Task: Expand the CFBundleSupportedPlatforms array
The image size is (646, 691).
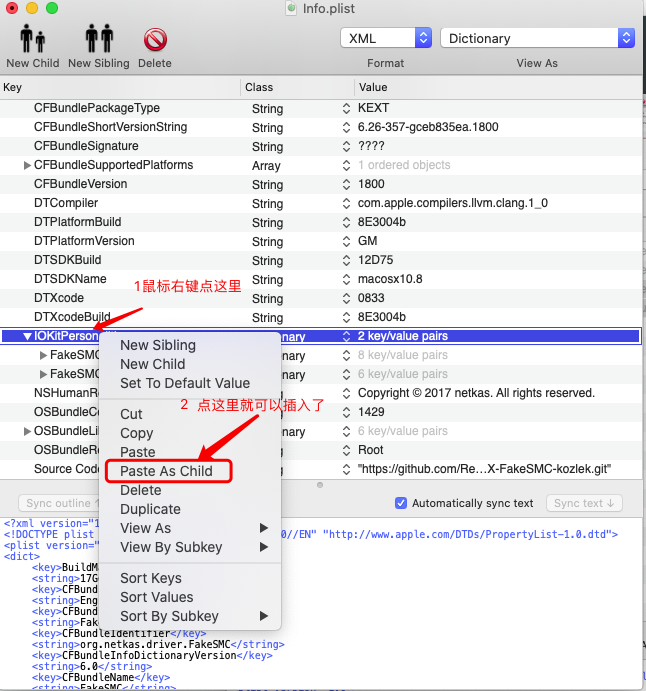Action: pos(27,165)
